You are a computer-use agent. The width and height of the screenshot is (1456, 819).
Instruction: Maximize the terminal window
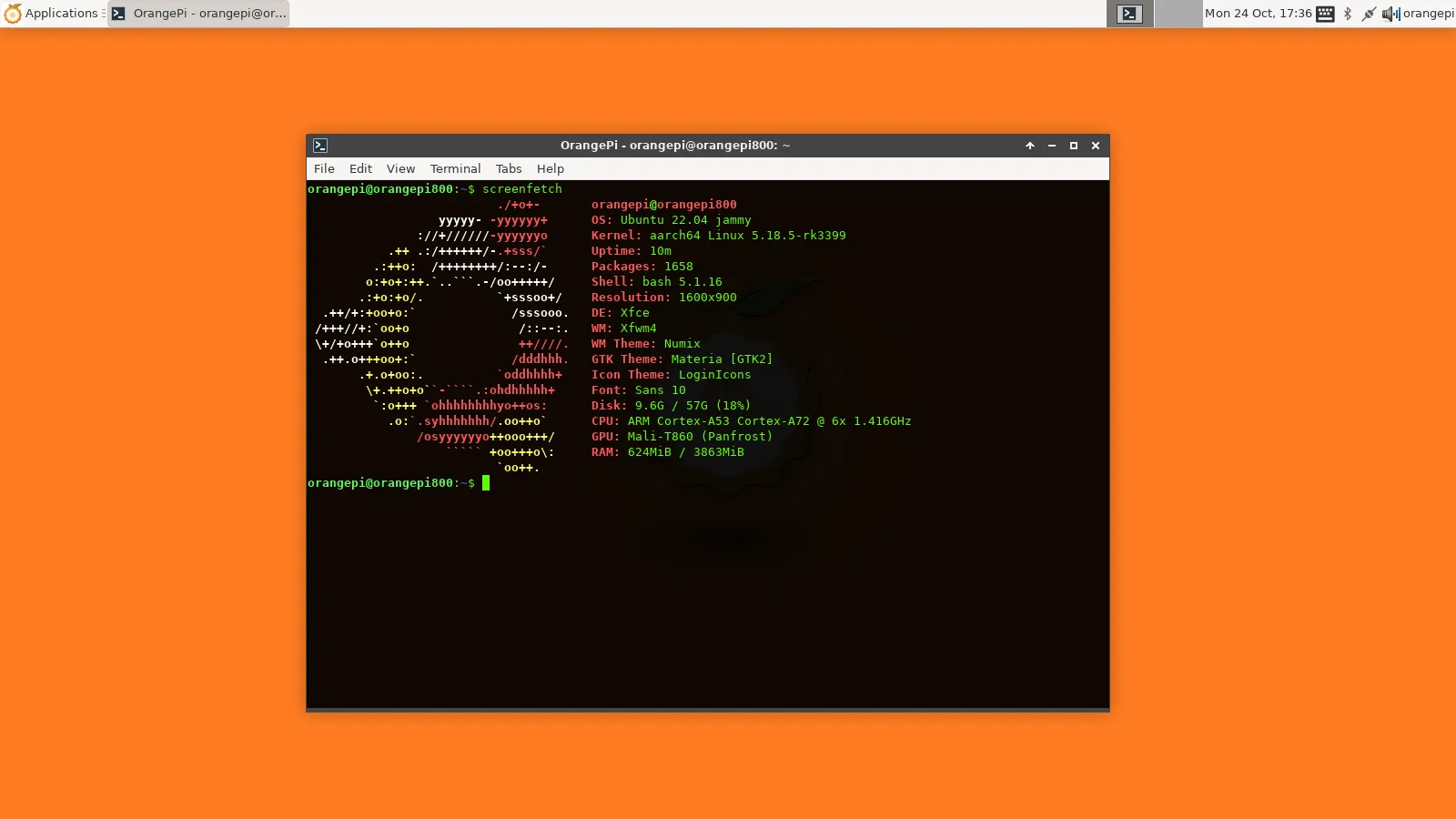(x=1074, y=146)
